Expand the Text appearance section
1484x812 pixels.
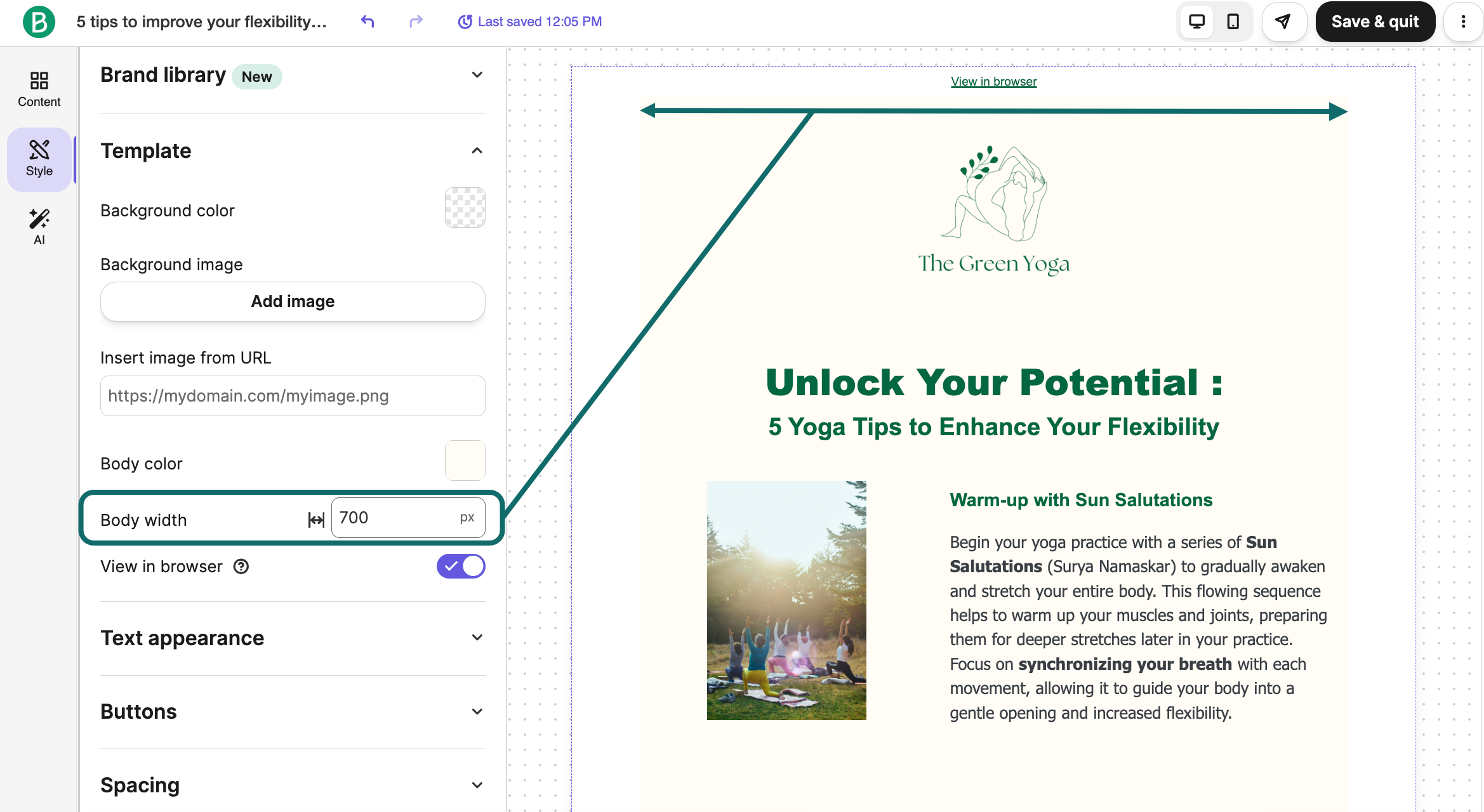(477, 638)
